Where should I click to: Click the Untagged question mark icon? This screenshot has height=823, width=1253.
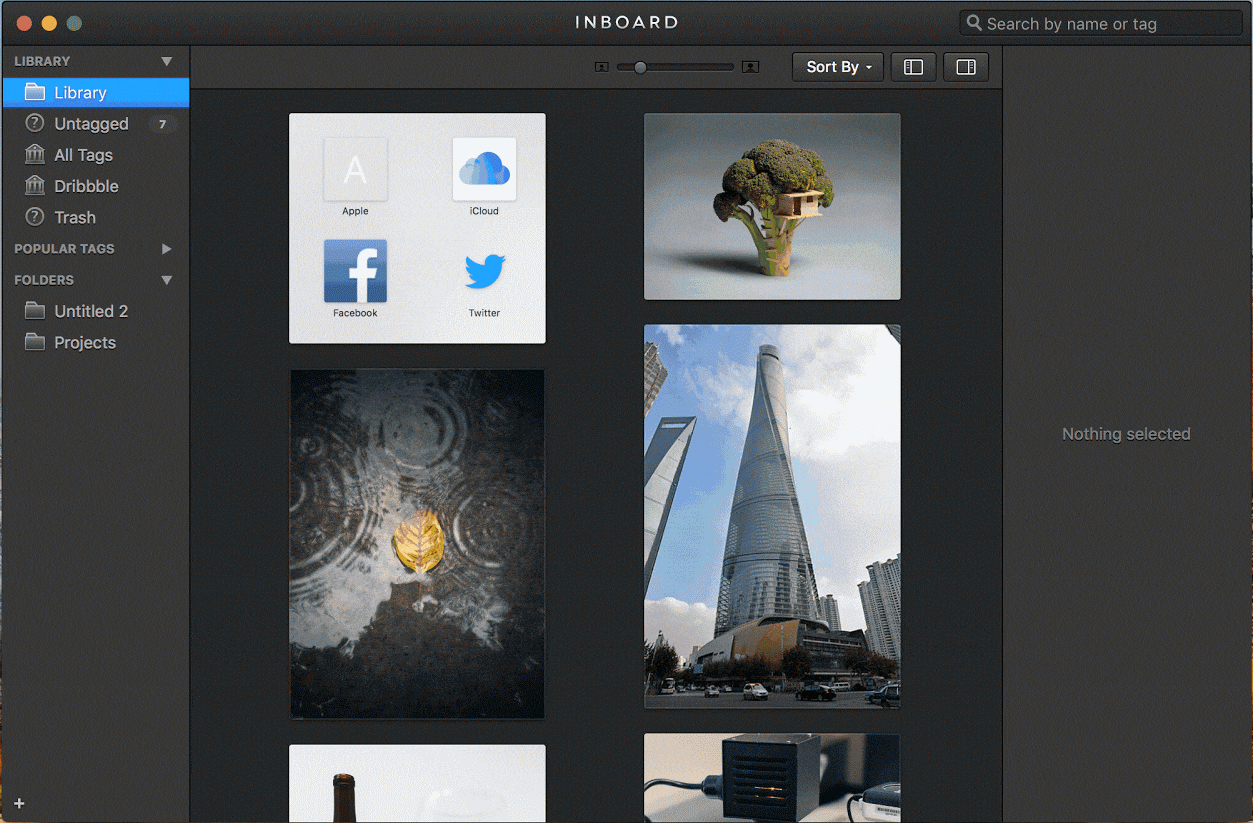point(35,123)
